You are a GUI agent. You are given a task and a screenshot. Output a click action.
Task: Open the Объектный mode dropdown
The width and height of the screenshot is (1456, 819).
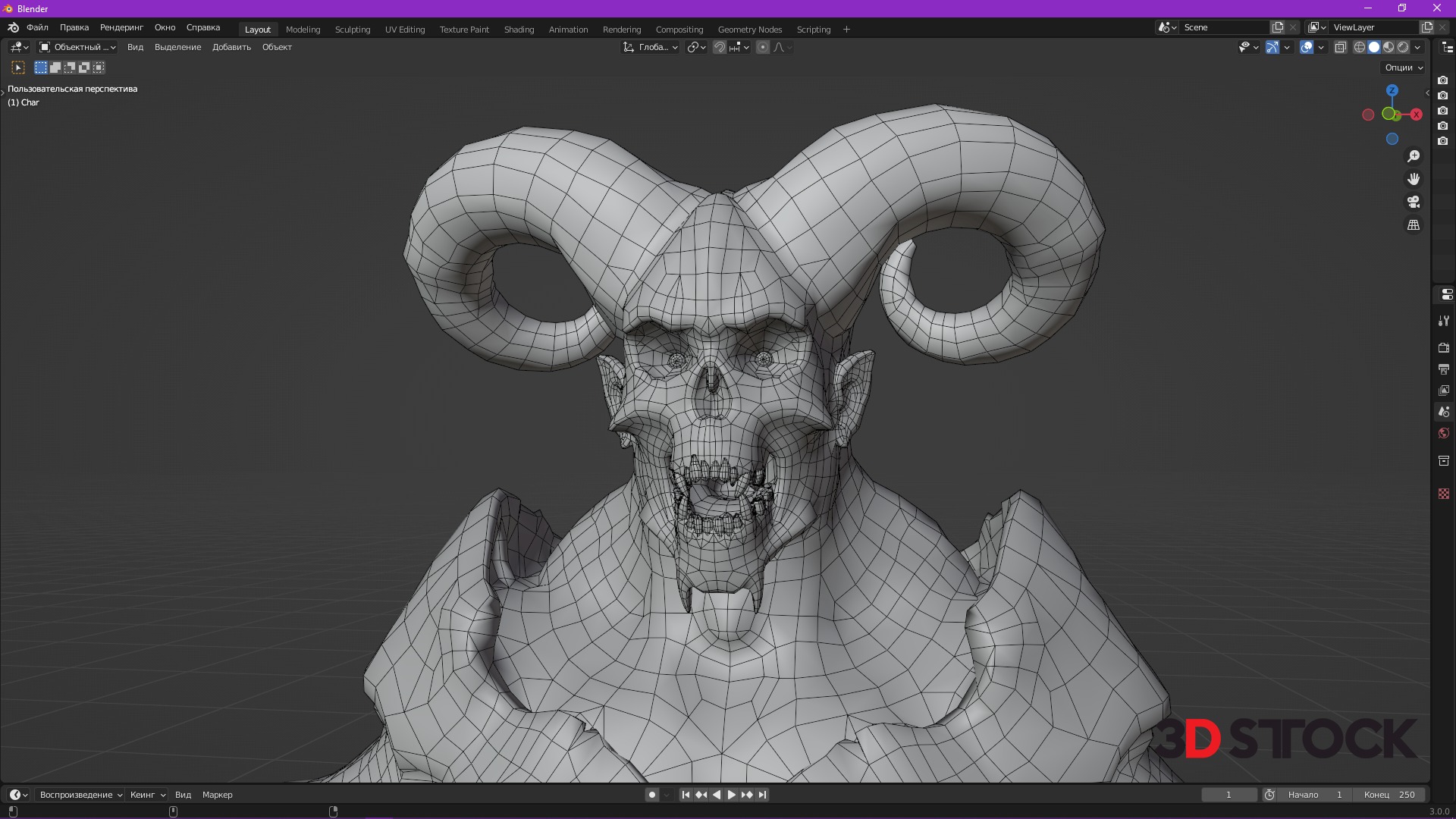click(78, 47)
